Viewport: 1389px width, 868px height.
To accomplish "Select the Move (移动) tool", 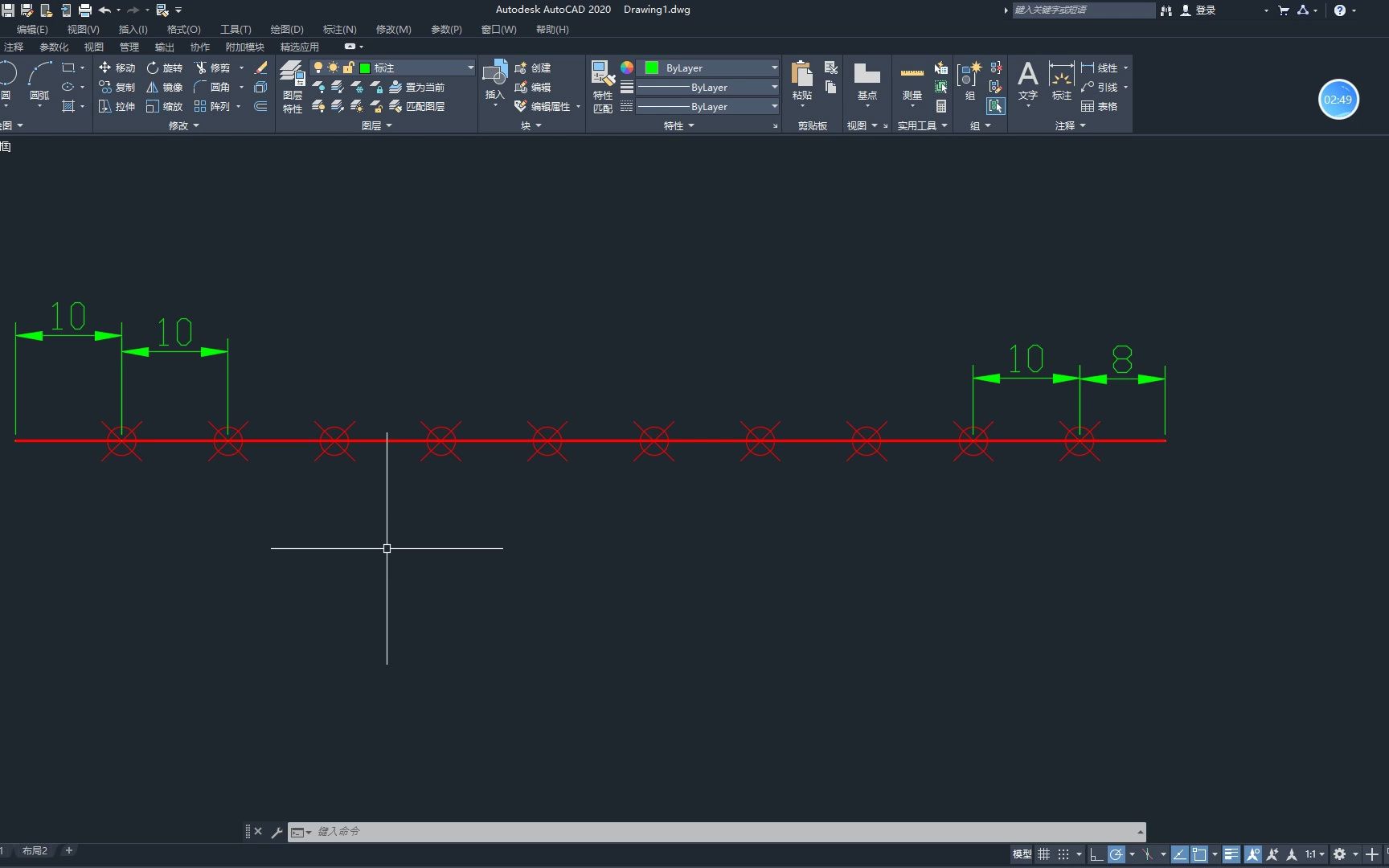I will pyautogui.click(x=117, y=68).
